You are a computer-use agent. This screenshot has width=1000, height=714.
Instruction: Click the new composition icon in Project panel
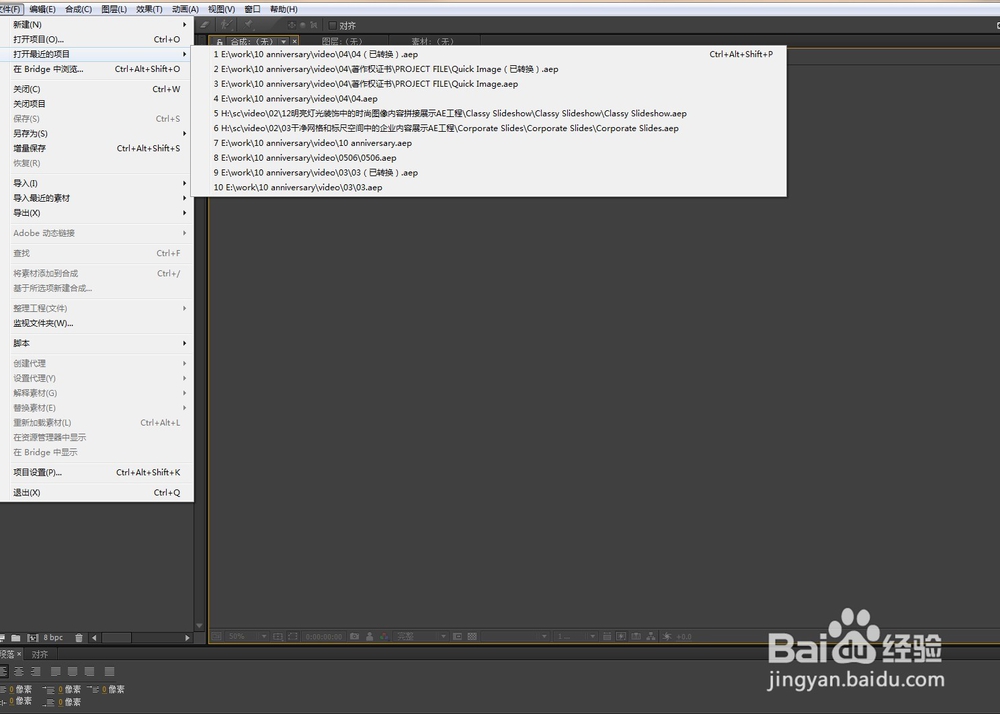(x=33, y=638)
